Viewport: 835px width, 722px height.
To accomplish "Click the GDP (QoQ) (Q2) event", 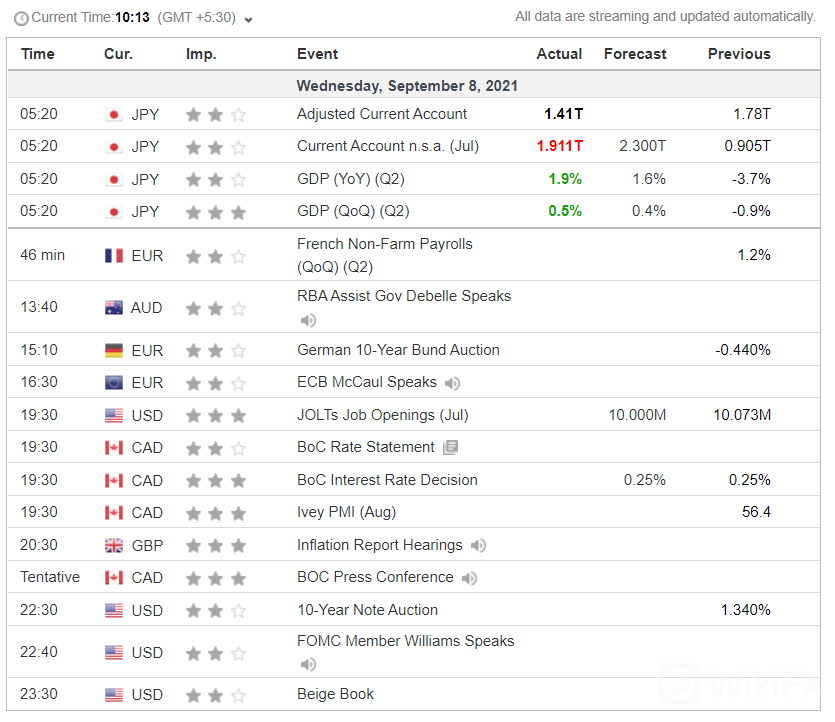I will click(353, 211).
